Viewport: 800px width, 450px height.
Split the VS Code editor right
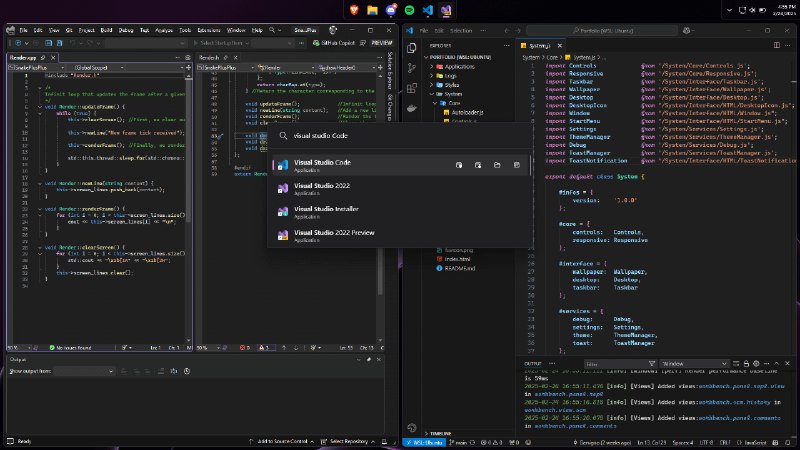(x=777, y=45)
